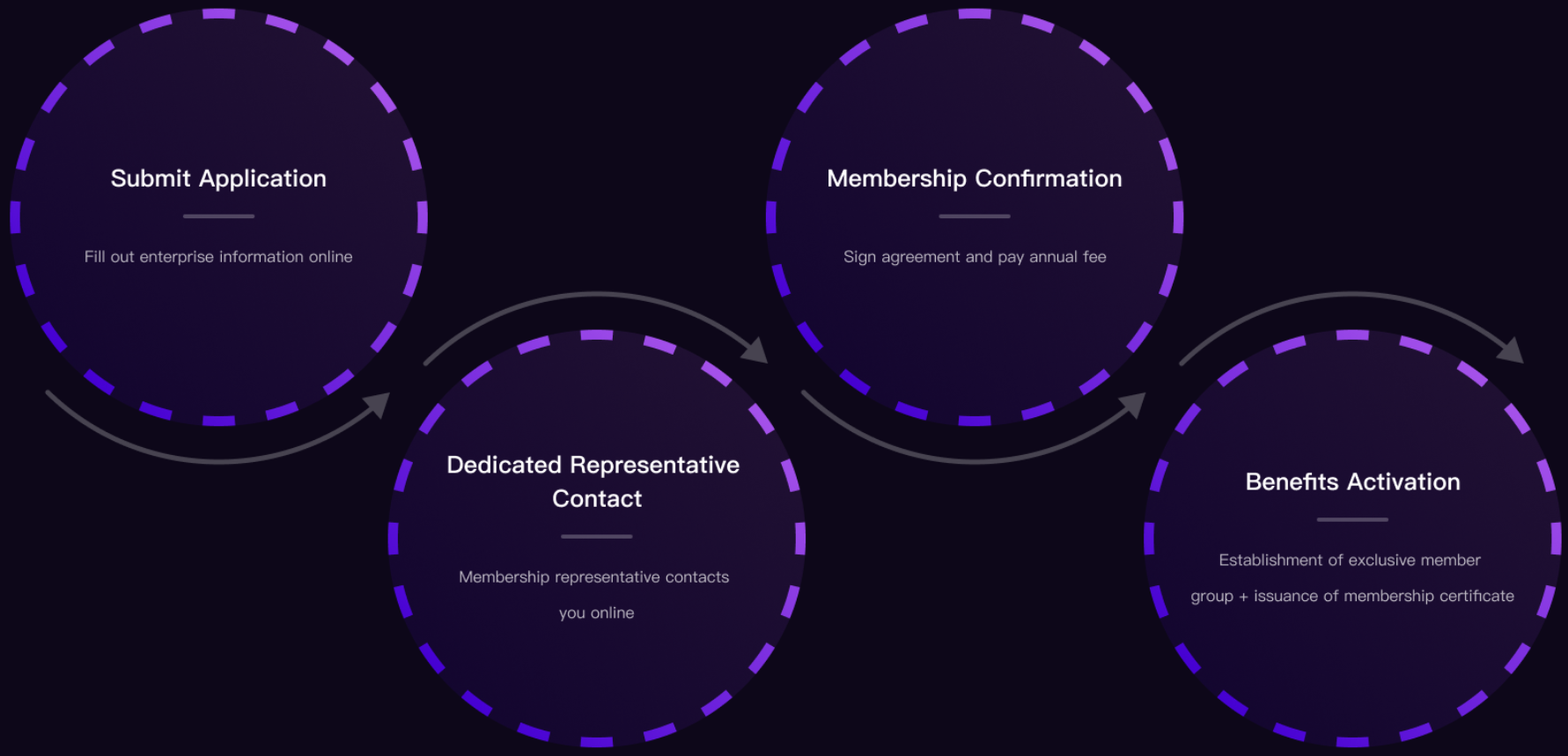Click divider line under Submit Application

[x=218, y=217]
